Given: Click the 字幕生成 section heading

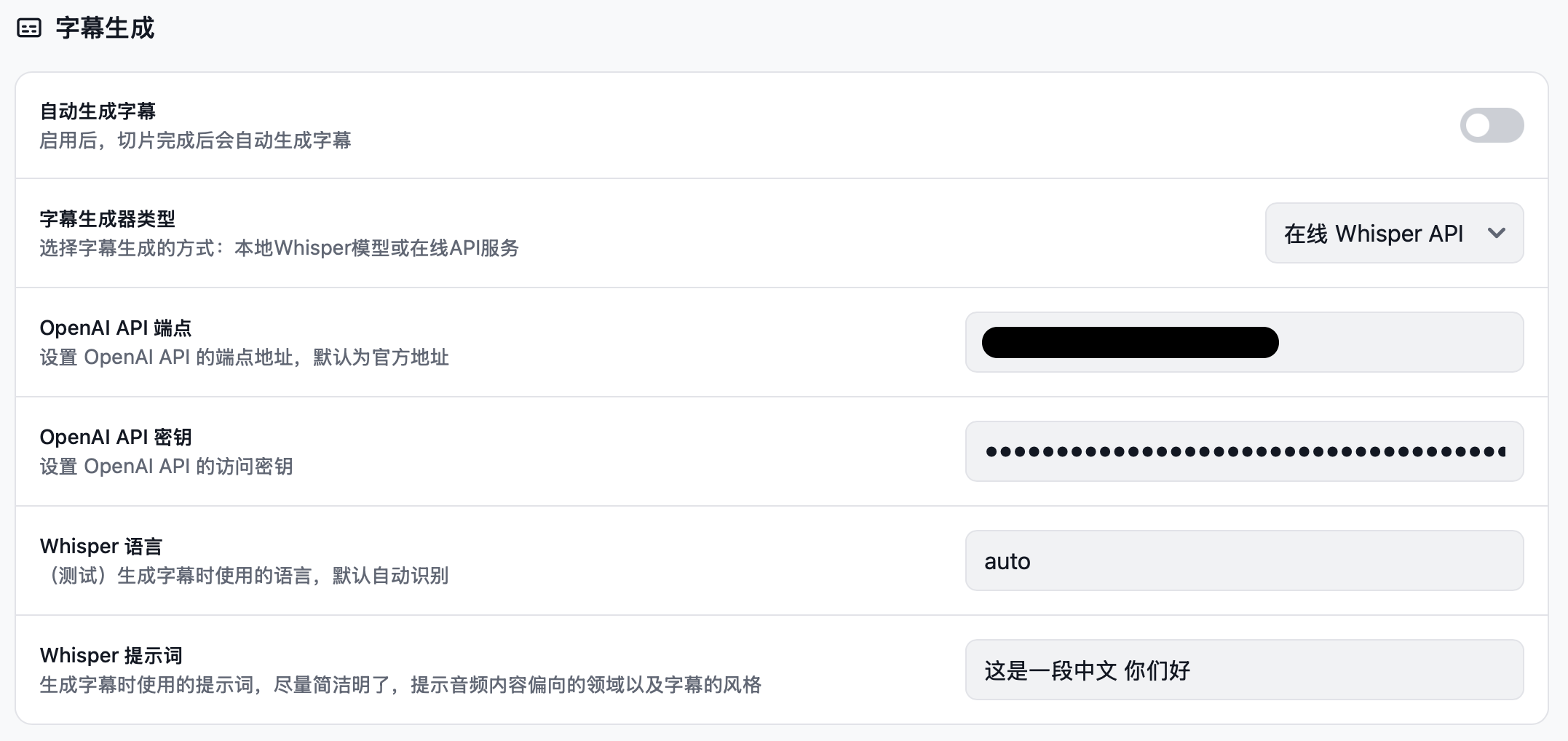Looking at the screenshot, I should click(x=105, y=28).
